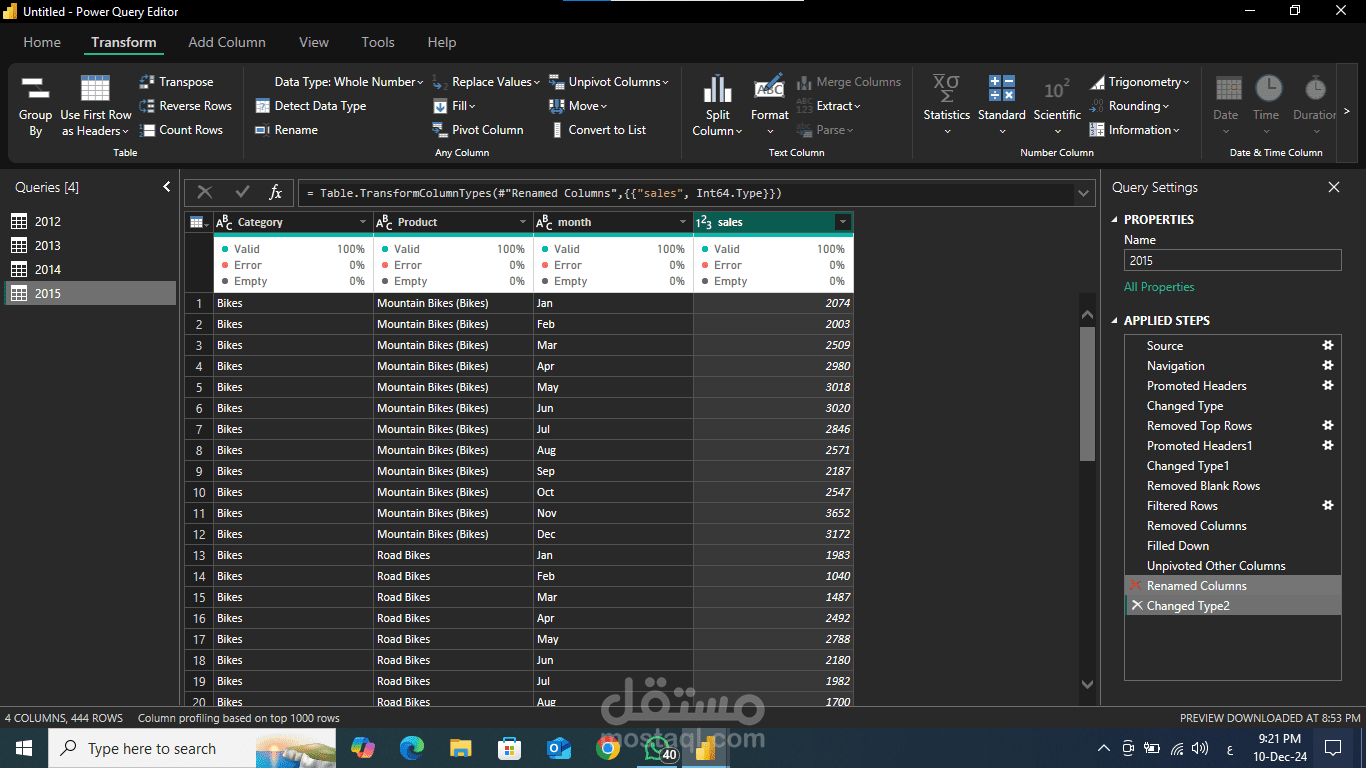Collapse the APPLIED STEPS section
1366x768 pixels.
[x=1116, y=321]
